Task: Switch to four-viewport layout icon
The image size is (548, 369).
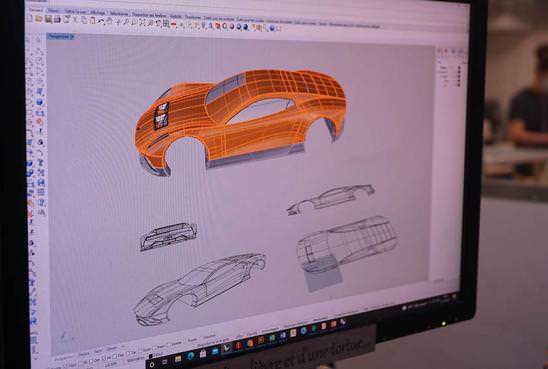Action: (x=165, y=23)
